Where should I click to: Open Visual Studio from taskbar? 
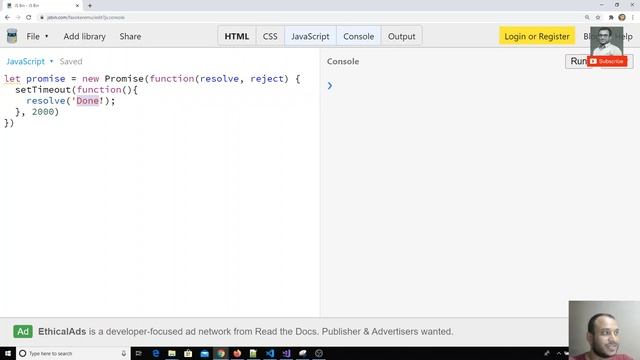click(286, 353)
